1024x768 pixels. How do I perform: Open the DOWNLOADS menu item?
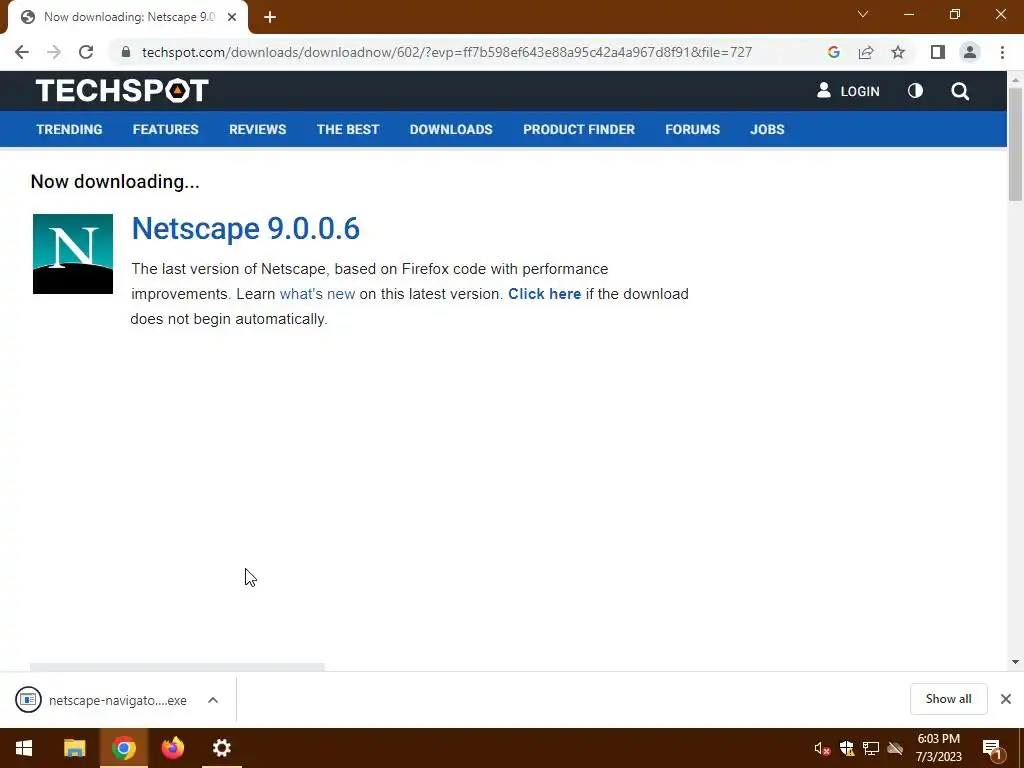point(451,129)
